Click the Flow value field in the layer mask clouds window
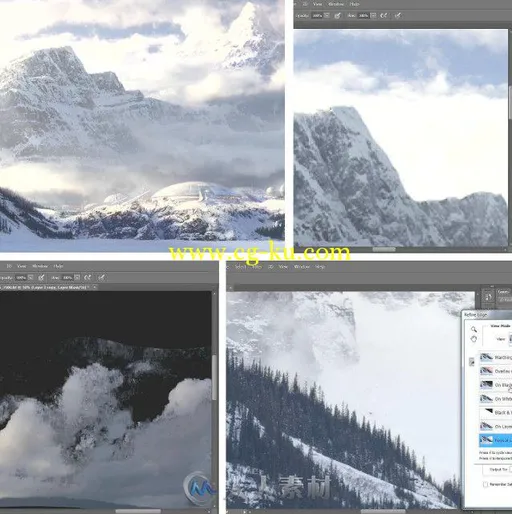The image size is (512, 514). pos(67,277)
